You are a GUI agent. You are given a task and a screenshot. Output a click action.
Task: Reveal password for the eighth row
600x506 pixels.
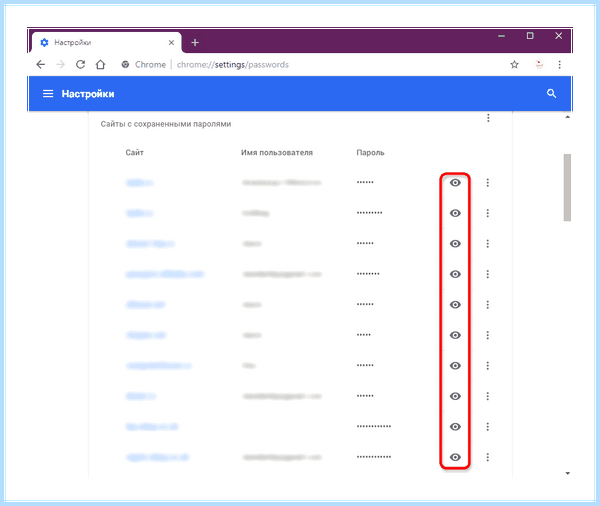click(x=455, y=396)
